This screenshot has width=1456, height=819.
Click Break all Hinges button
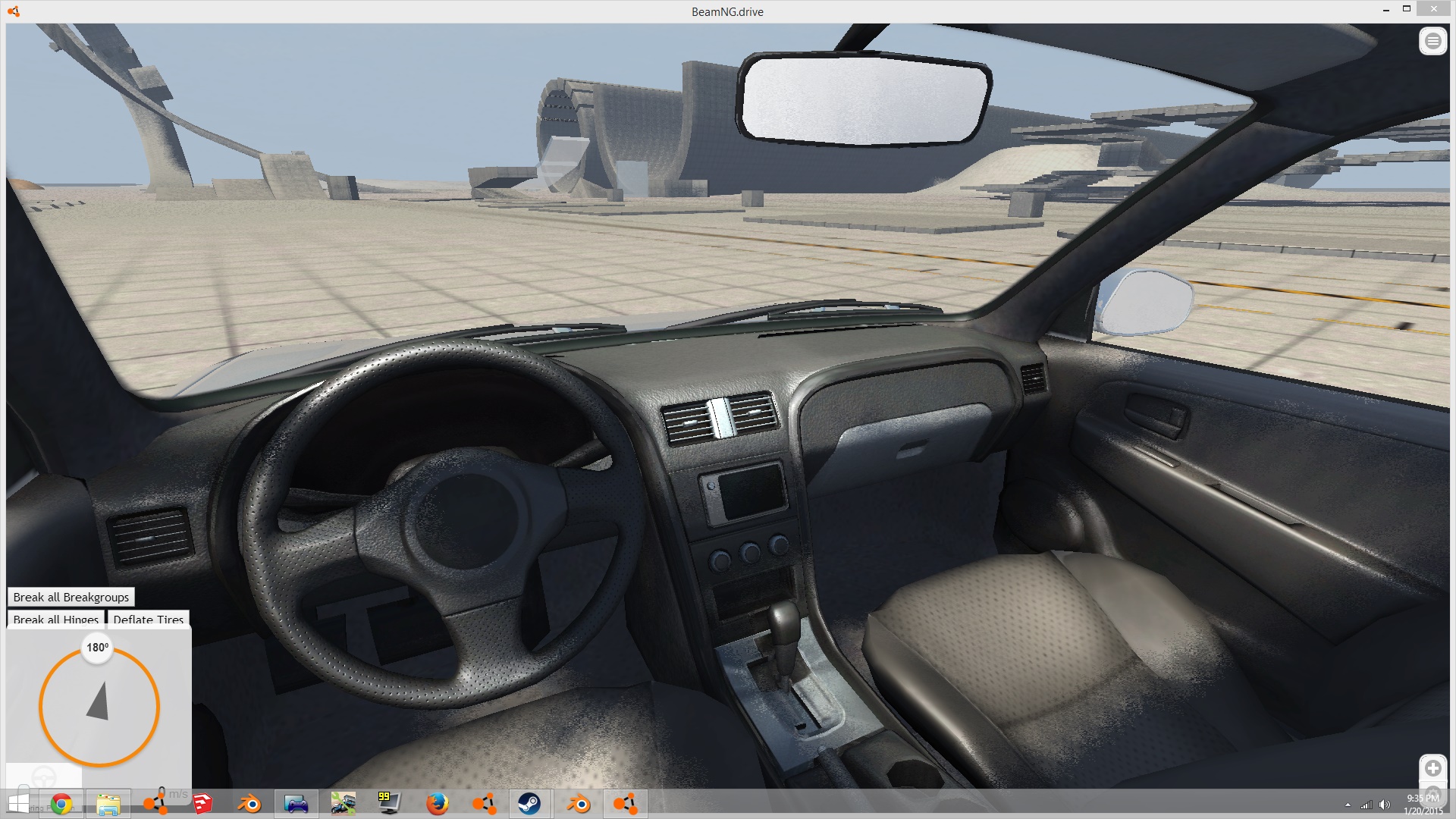click(x=56, y=619)
